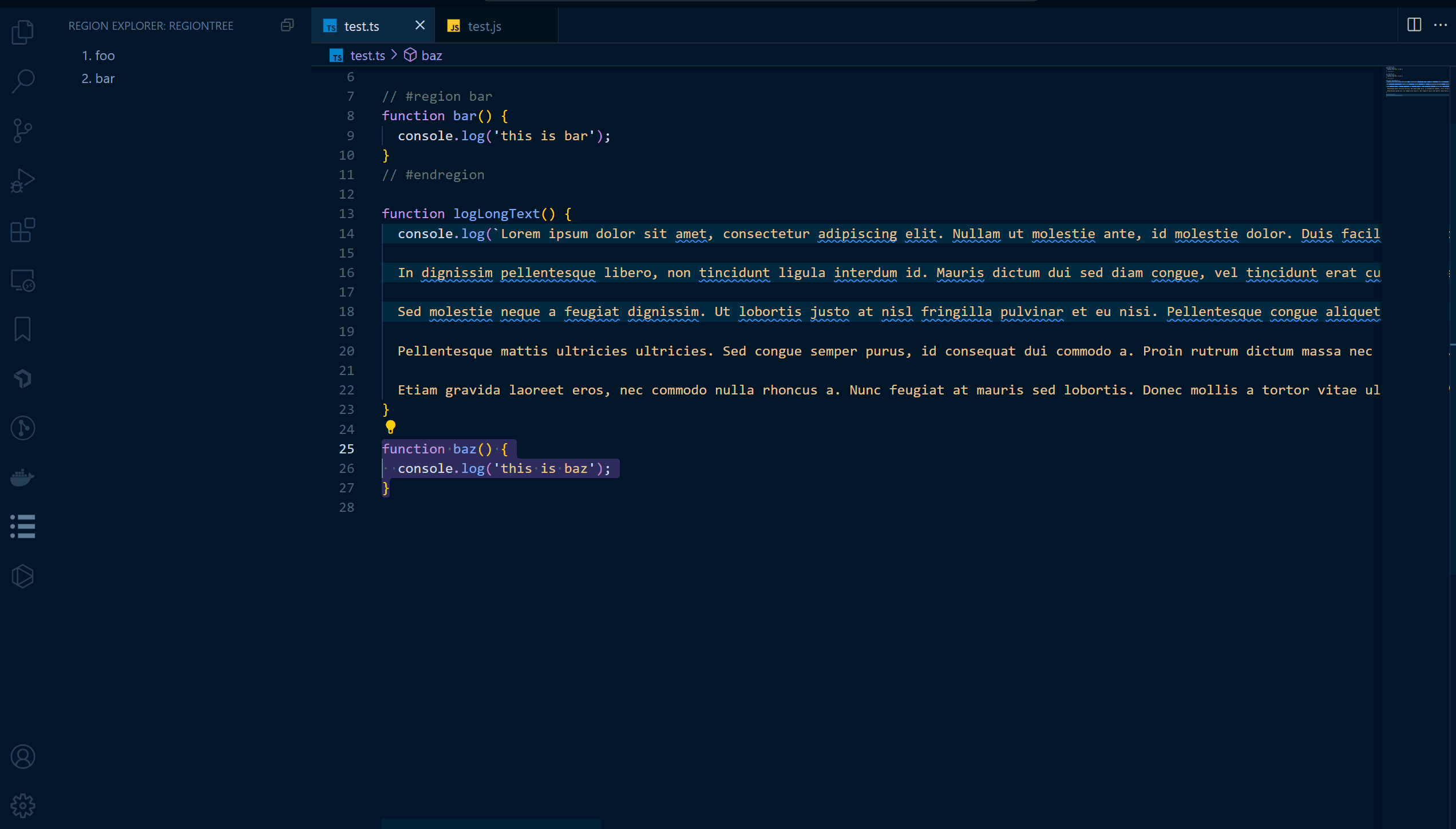Open the Extensions view icon
This screenshot has width=1456, height=829.
click(23, 230)
